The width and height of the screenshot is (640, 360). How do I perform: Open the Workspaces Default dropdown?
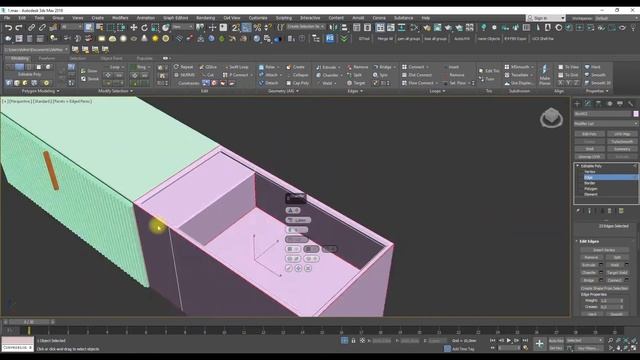pyautogui.click(x=616, y=18)
